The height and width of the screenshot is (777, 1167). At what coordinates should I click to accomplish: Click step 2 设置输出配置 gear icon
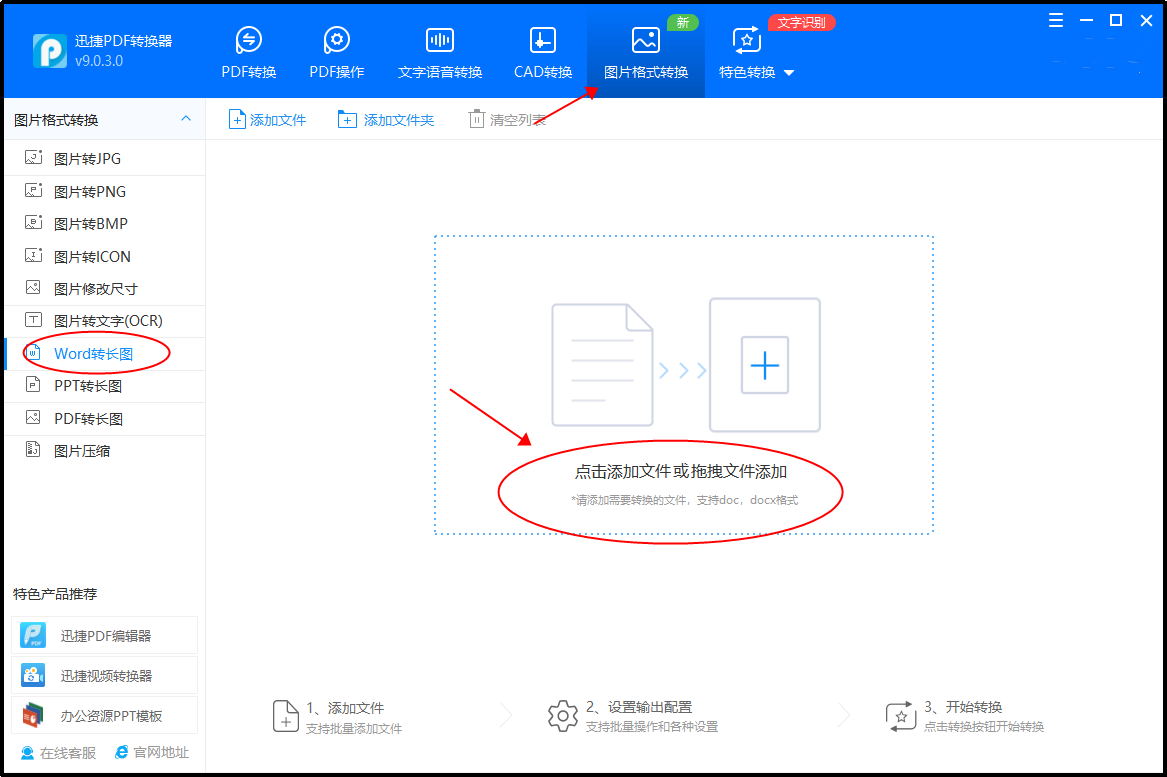(563, 716)
